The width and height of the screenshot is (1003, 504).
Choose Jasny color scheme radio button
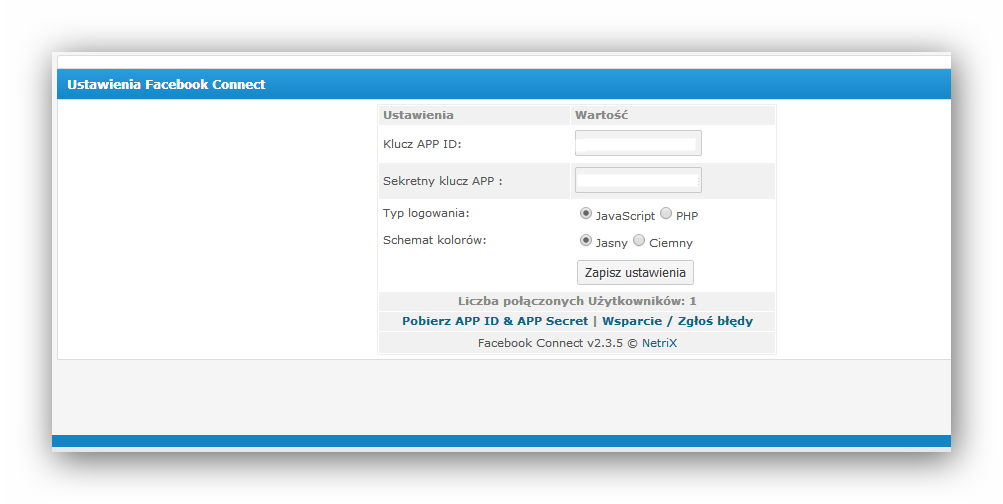pos(585,240)
